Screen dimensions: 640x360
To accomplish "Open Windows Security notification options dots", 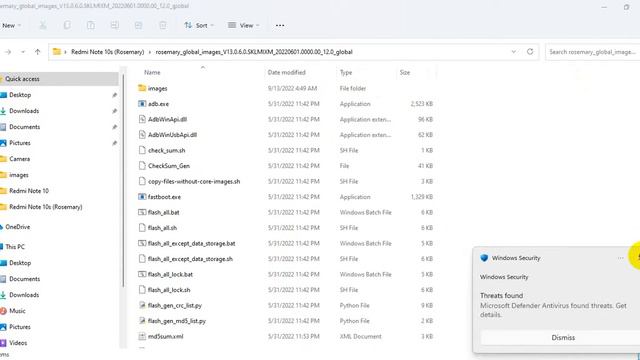I will (x=620, y=258).
